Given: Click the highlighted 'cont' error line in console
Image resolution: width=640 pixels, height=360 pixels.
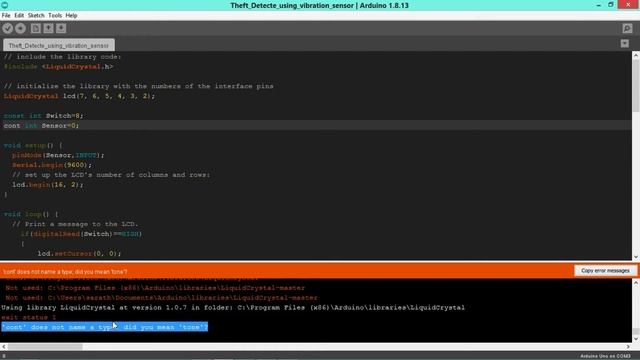Looking at the screenshot, I should [105, 327].
